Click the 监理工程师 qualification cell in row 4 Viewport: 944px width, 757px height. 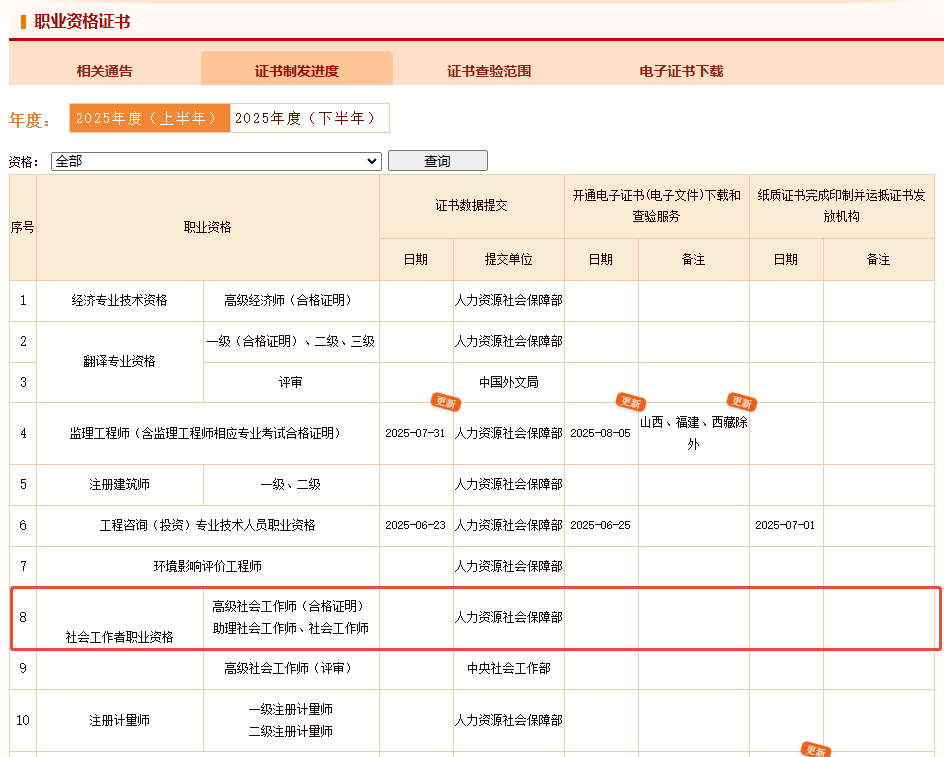[x=206, y=433]
